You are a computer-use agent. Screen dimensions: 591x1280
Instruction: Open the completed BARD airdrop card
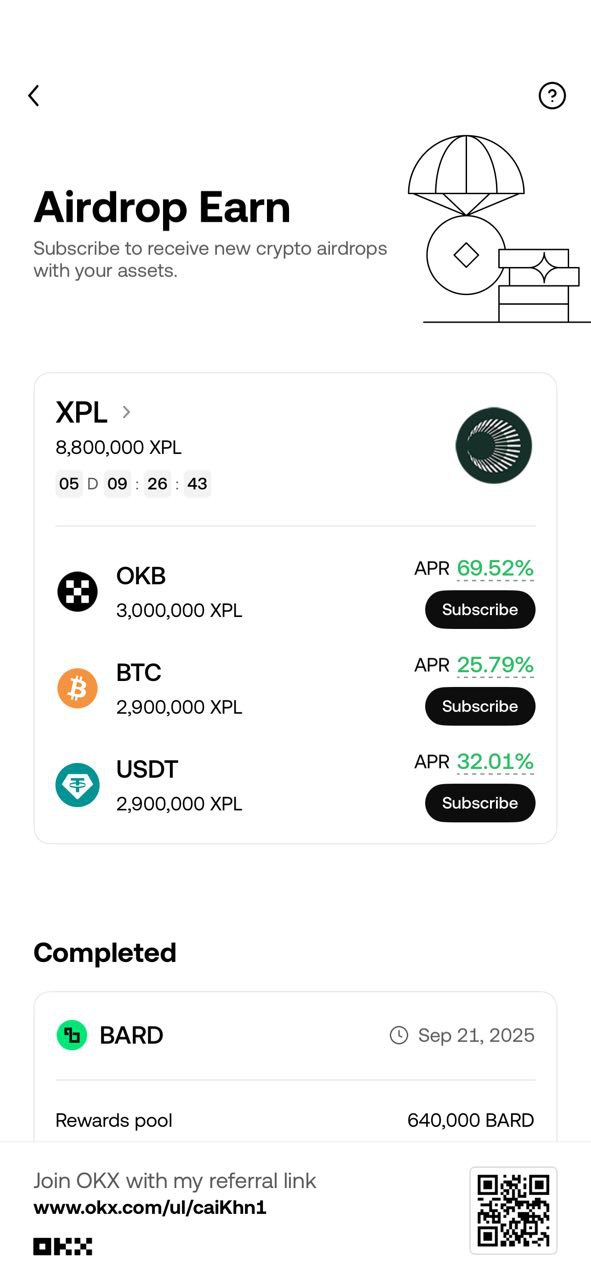pos(295,1067)
